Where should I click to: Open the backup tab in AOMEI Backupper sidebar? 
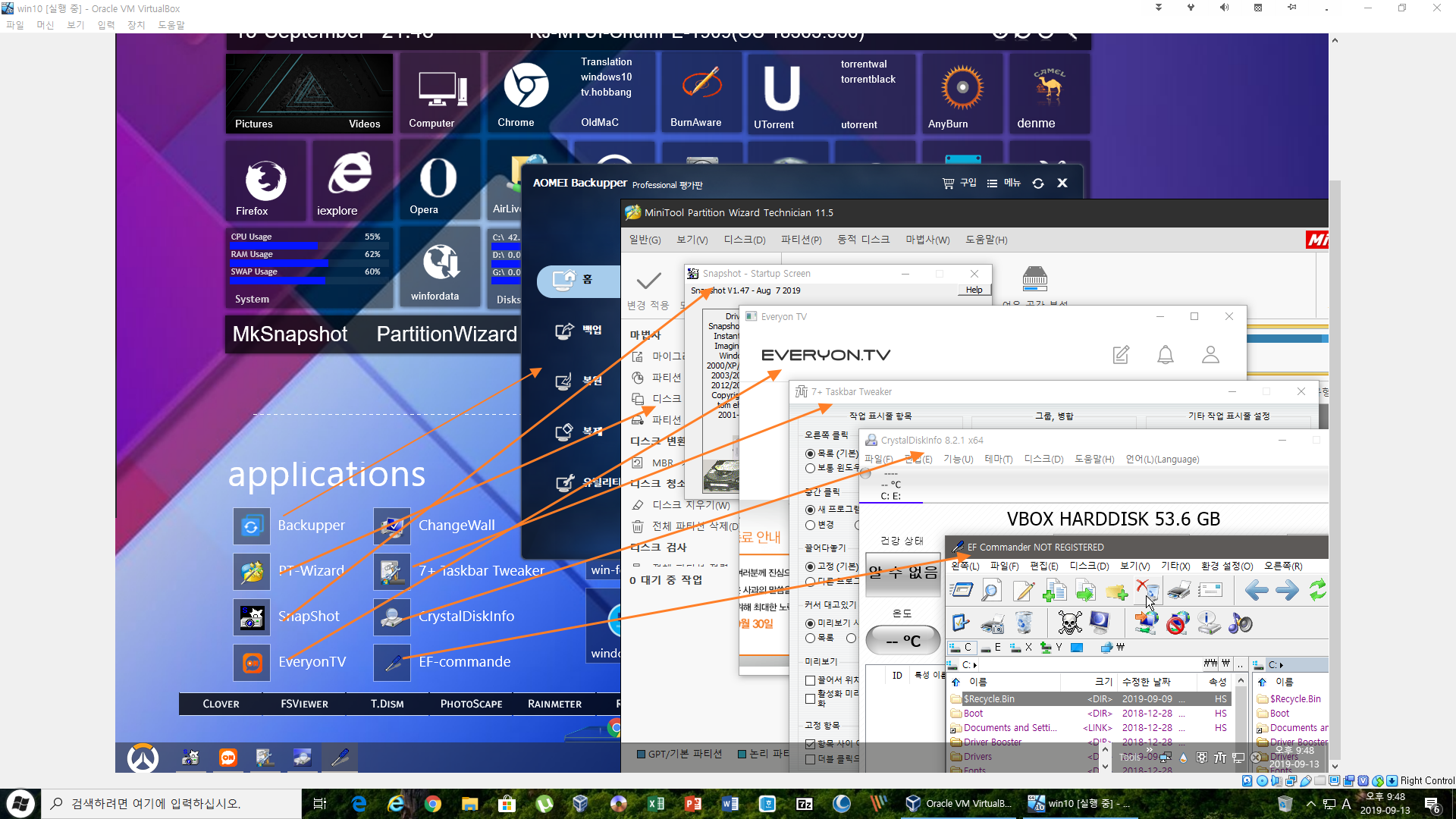[579, 331]
